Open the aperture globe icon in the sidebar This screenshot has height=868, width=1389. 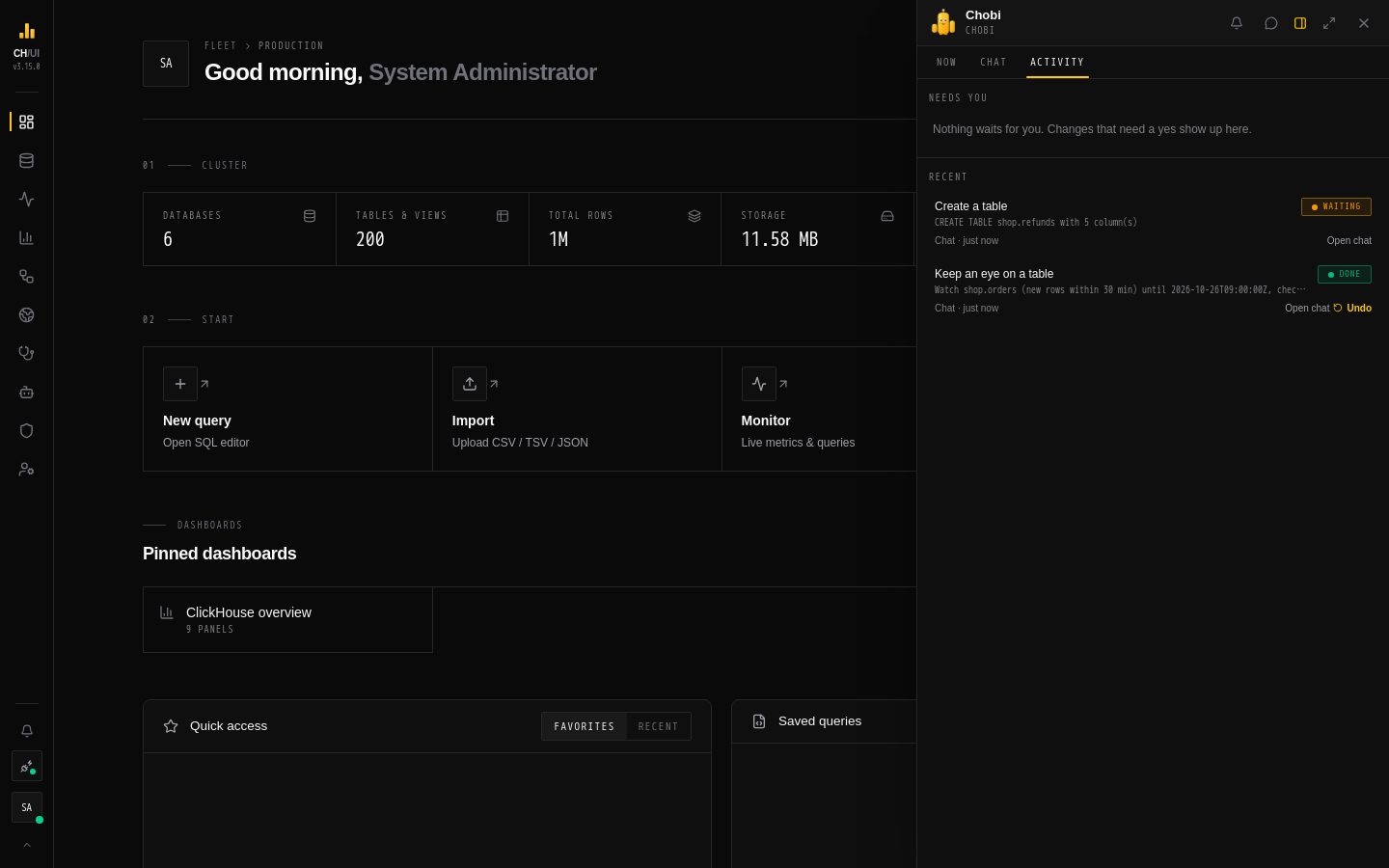coord(26,315)
